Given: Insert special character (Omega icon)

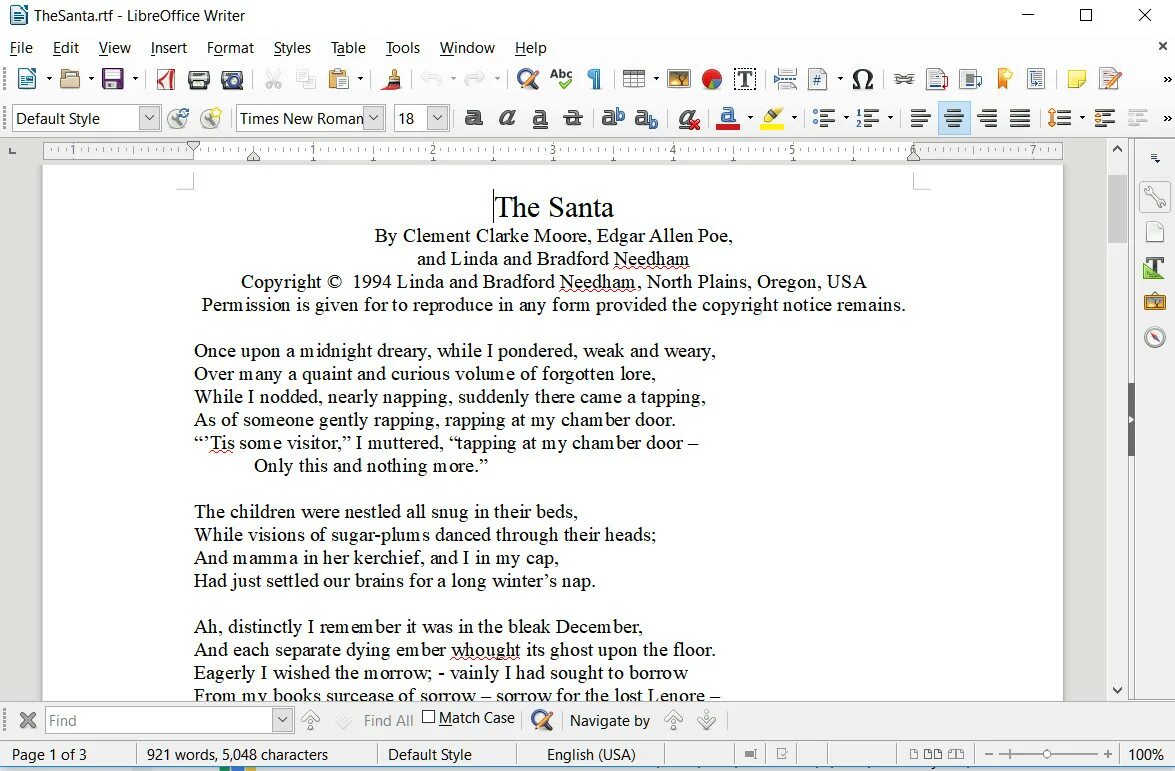Looking at the screenshot, I should pyautogui.click(x=863, y=79).
